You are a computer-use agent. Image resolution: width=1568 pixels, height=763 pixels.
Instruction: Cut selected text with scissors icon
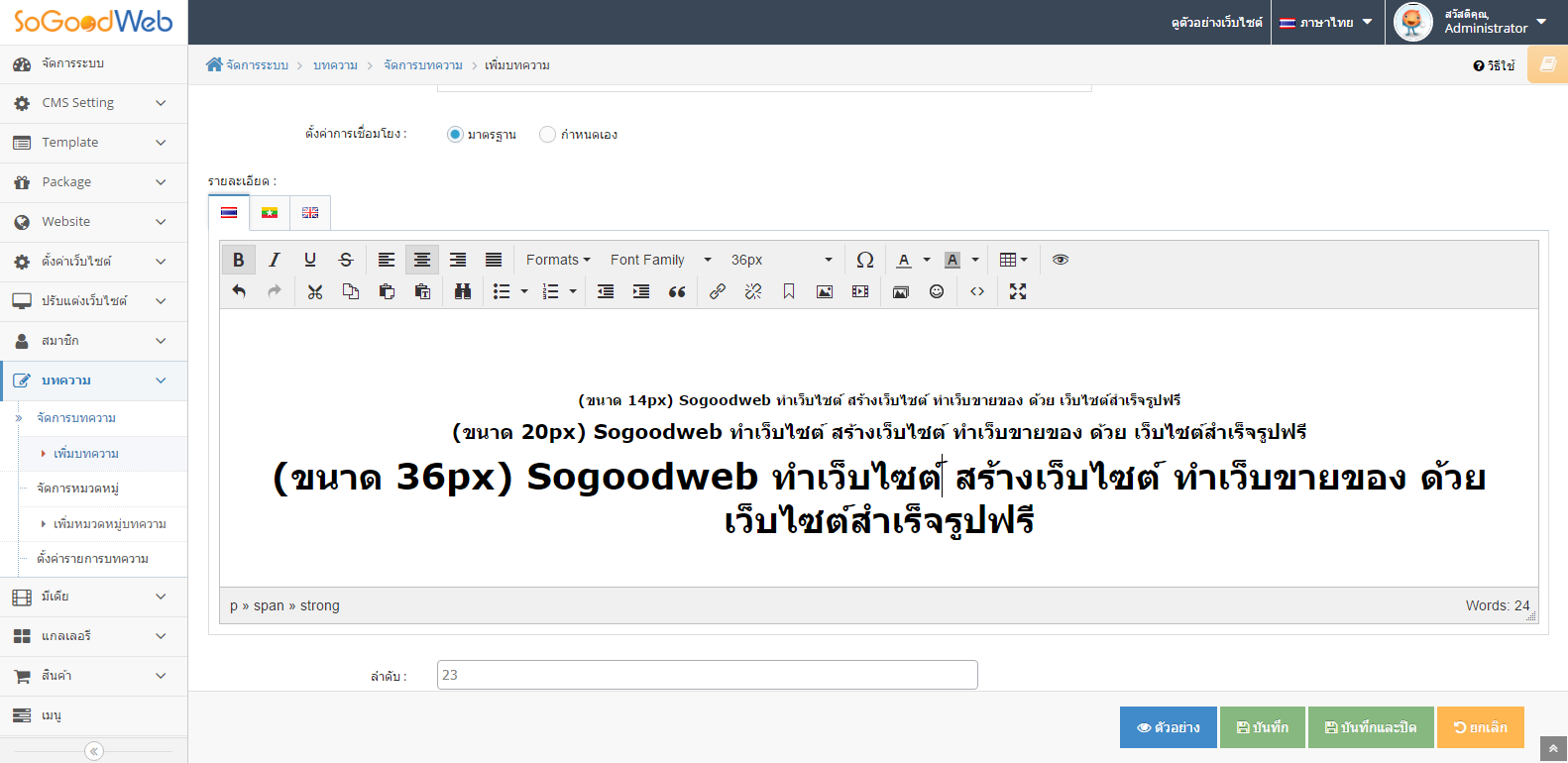point(315,291)
